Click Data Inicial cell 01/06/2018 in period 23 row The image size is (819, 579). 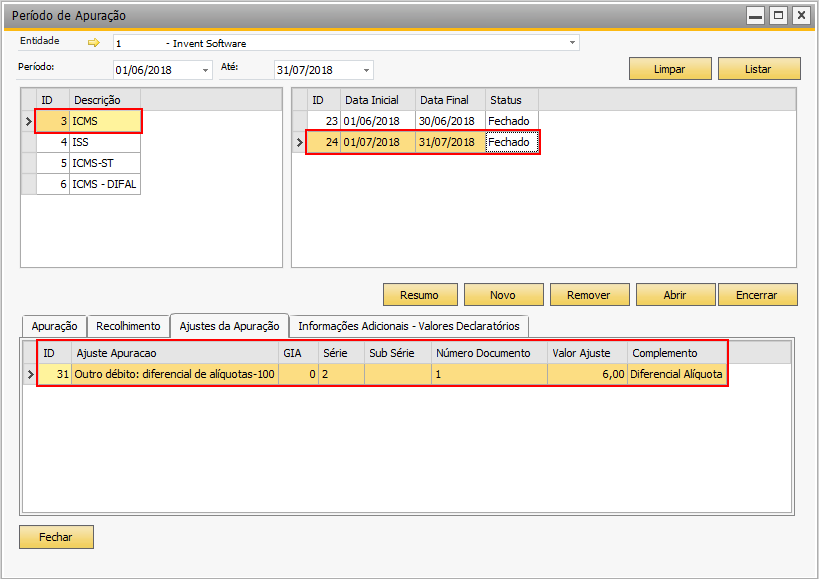tap(378, 121)
